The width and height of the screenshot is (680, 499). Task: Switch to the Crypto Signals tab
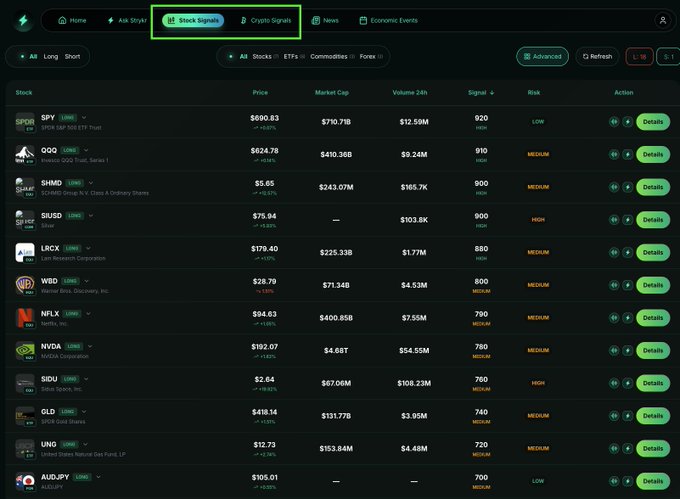266,20
